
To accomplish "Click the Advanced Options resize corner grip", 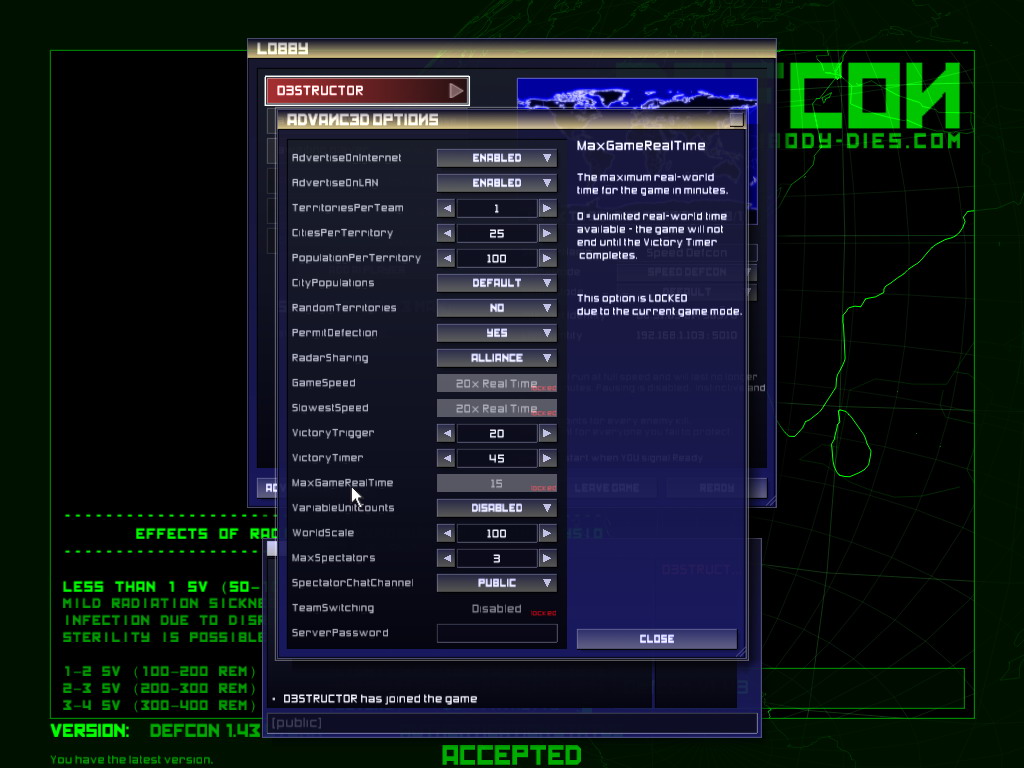I will (x=741, y=652).
